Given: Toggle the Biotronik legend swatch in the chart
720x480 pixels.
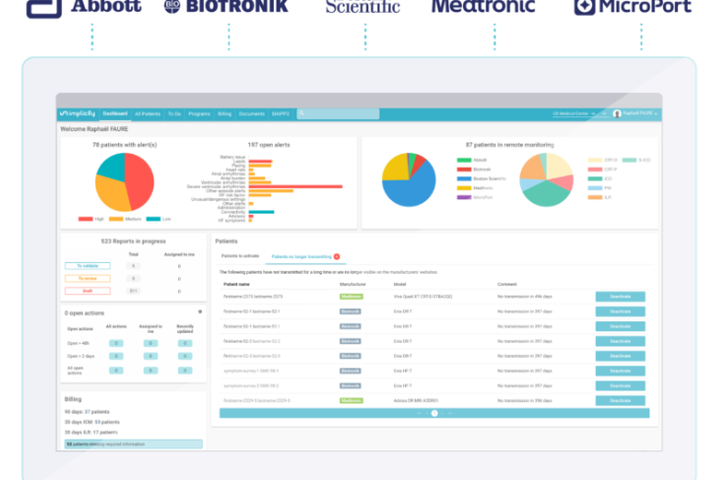Looking at the screenshot, I should 464,169.
